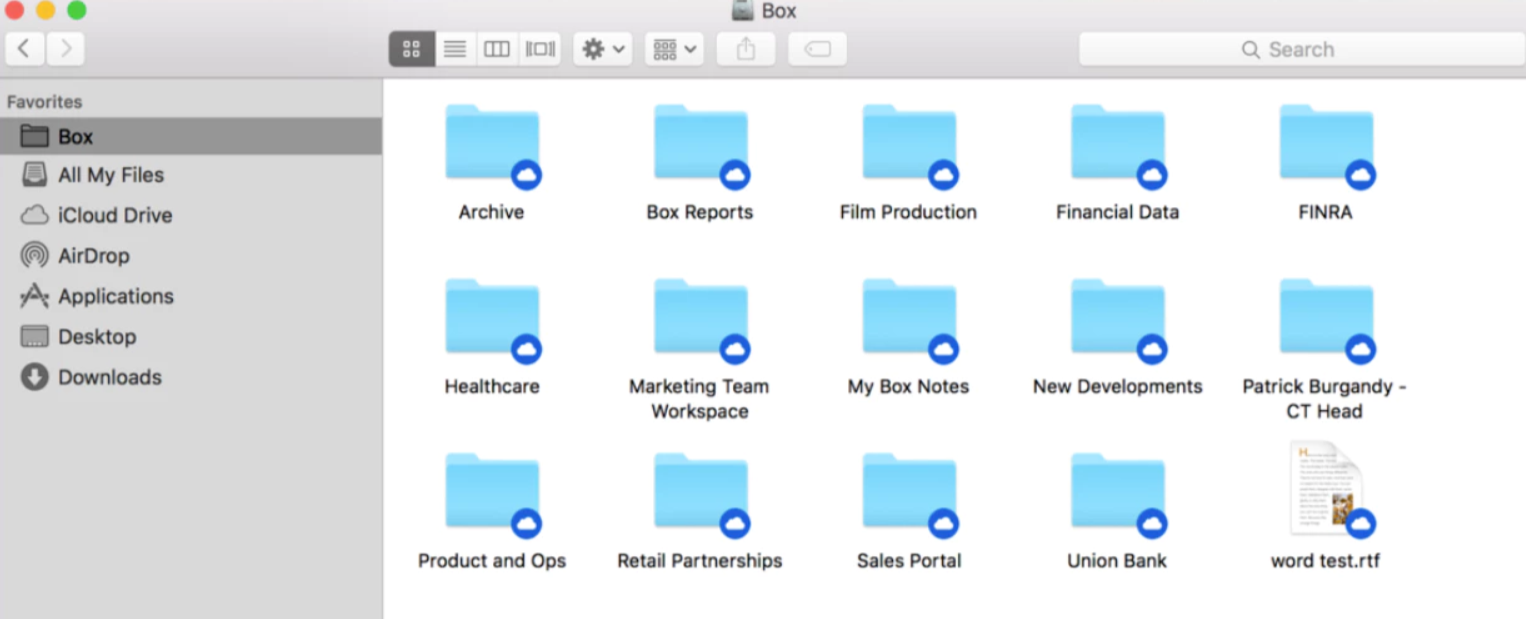Select the My Box Notes folder

coord(909,320)
